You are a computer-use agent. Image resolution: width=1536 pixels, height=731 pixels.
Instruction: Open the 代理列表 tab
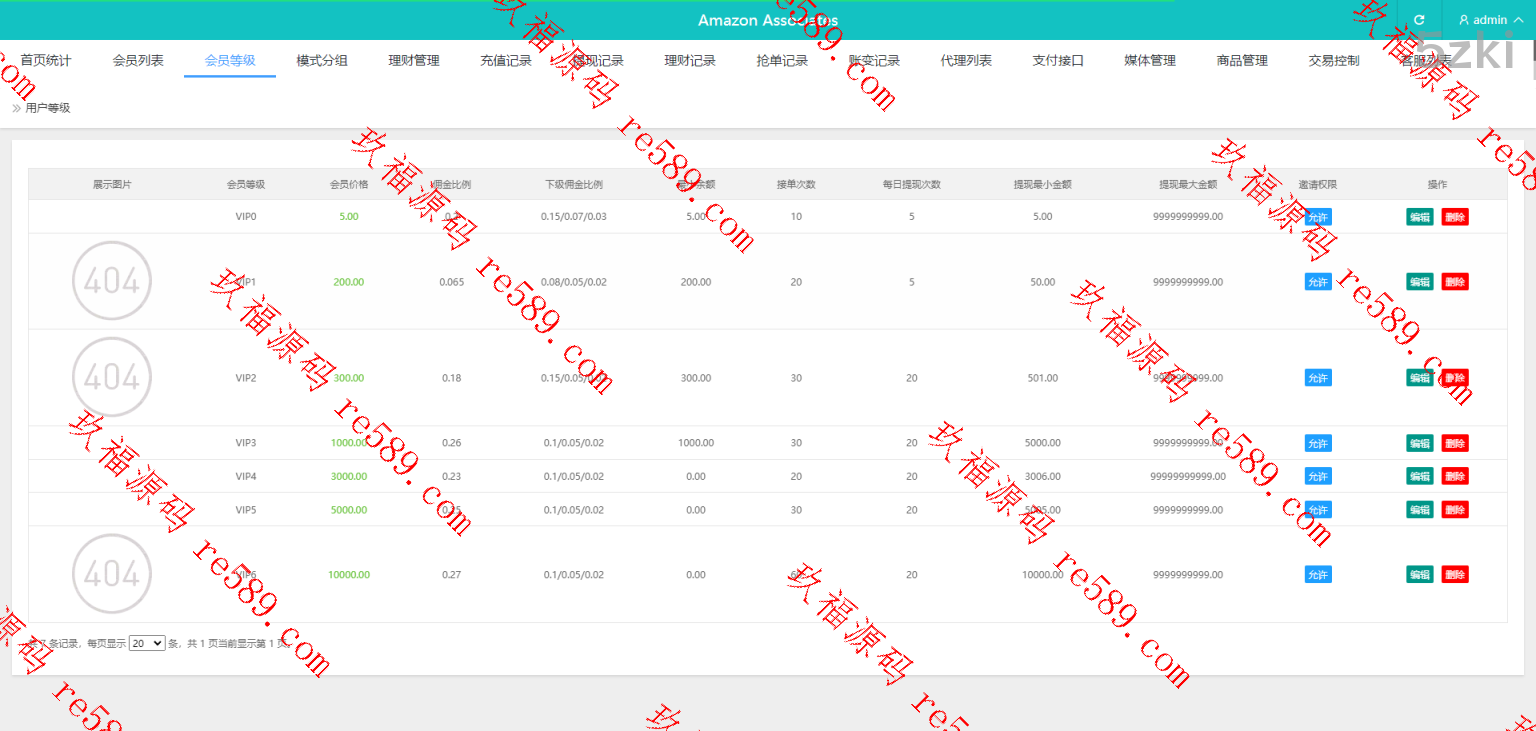click(966, 61)
